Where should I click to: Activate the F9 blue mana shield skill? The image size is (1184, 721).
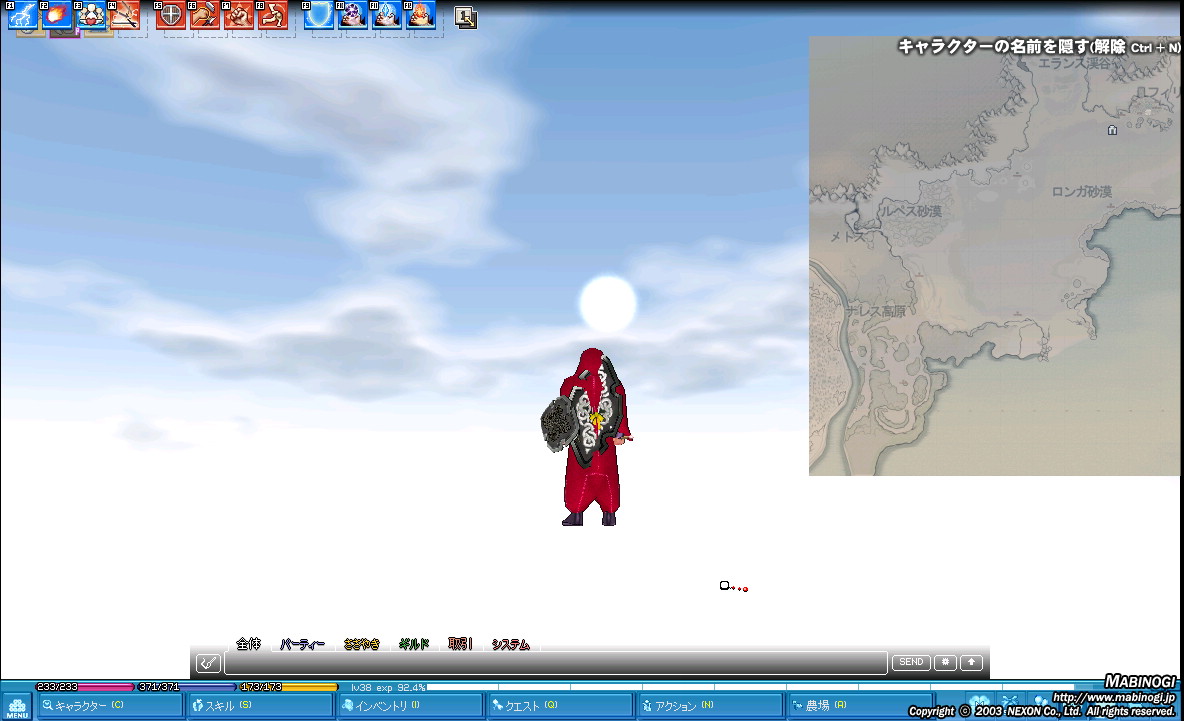point(320,16)
